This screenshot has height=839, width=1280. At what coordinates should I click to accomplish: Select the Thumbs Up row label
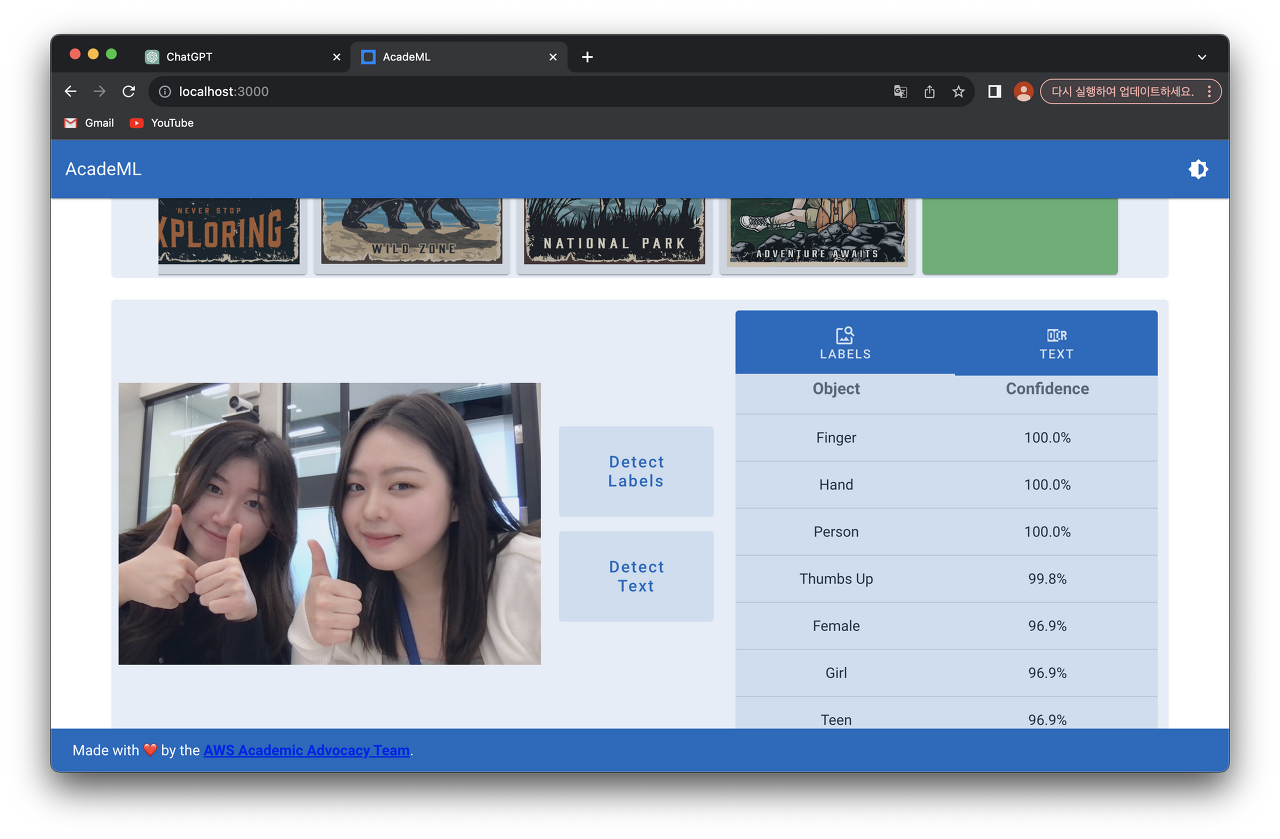coord(836,579)
